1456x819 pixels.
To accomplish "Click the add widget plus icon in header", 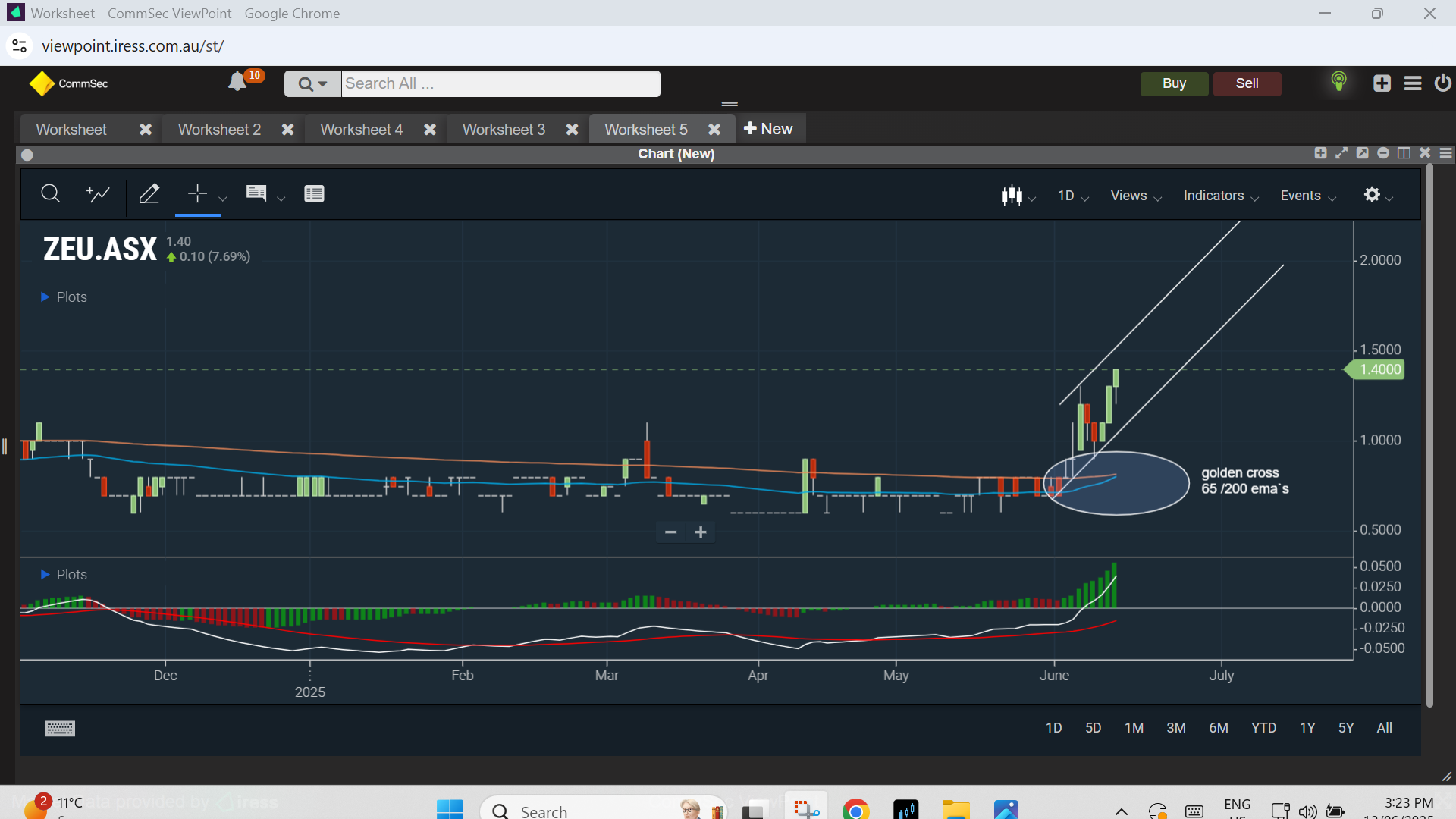I will pyautogui.click(x=1382, y=83).
